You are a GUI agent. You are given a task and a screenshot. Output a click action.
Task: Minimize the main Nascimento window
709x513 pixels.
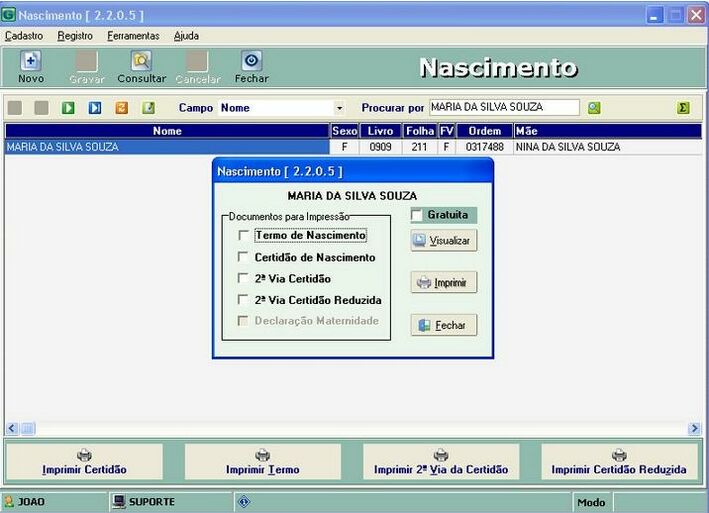(x=654, y=15)
